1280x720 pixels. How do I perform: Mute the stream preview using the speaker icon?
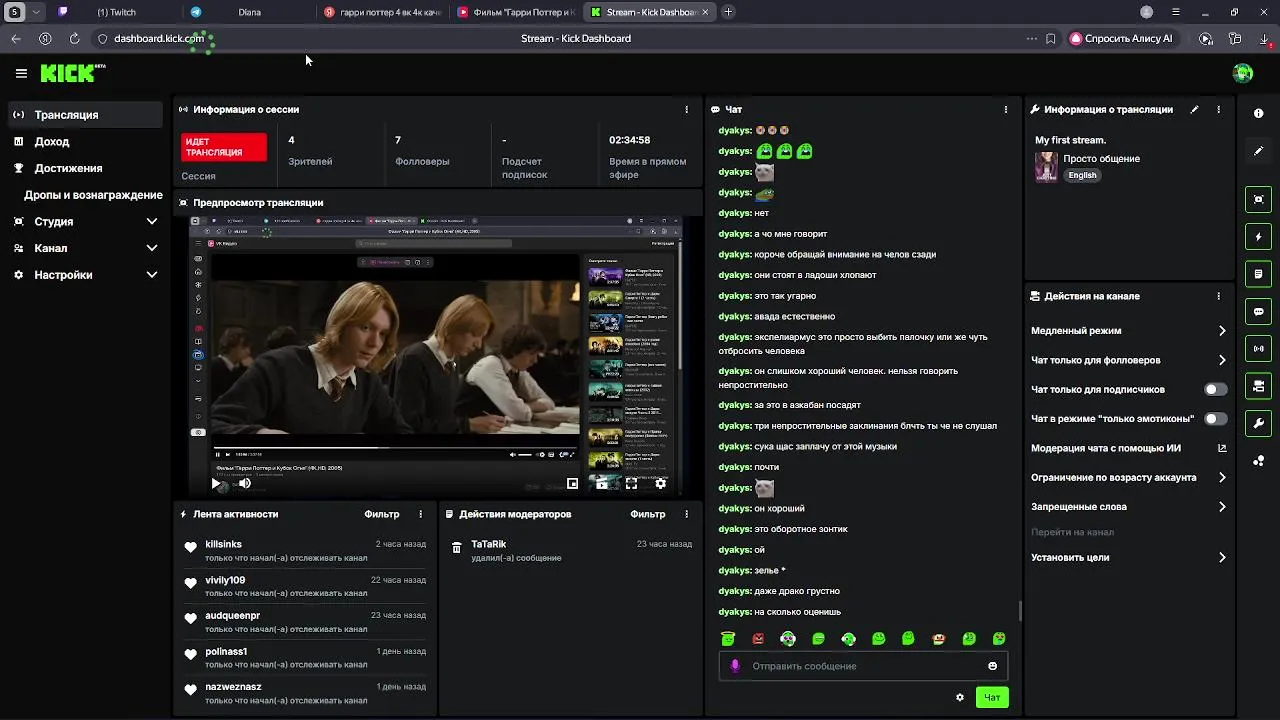(x=244, y=483)
